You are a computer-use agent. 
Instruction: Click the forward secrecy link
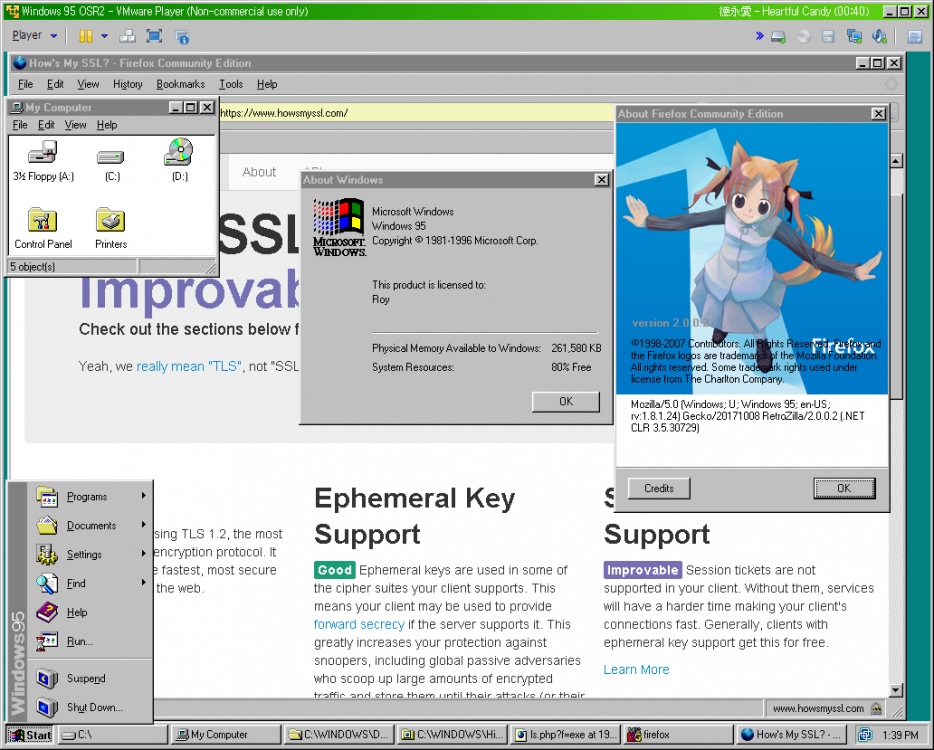358,624
